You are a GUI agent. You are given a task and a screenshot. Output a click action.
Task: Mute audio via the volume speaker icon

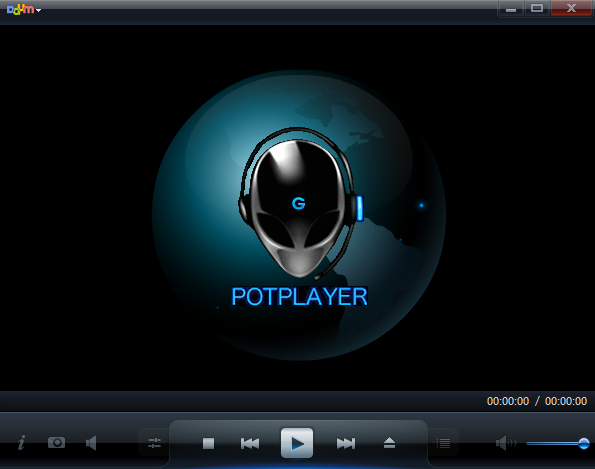coord(506,443)
